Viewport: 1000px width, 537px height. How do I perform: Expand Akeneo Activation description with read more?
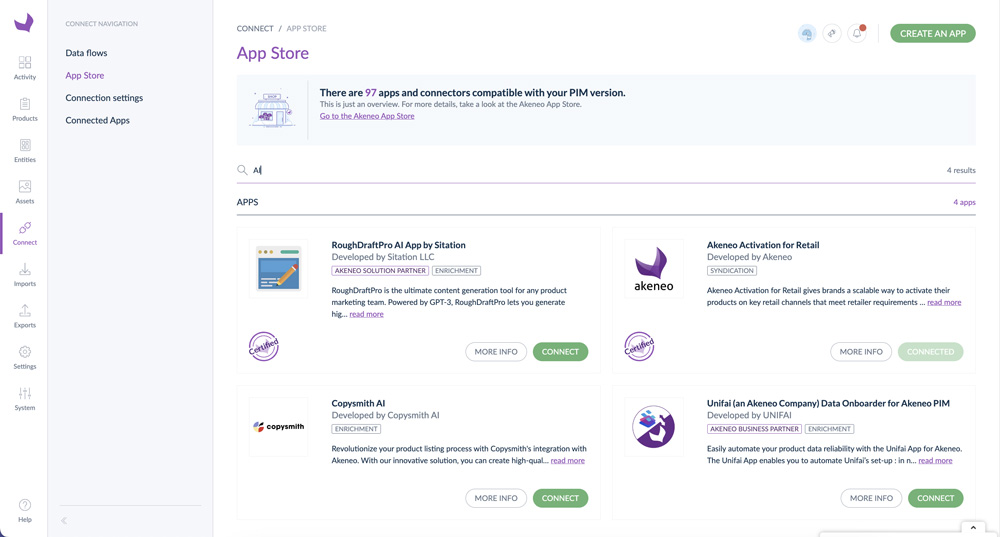(944, 302)
